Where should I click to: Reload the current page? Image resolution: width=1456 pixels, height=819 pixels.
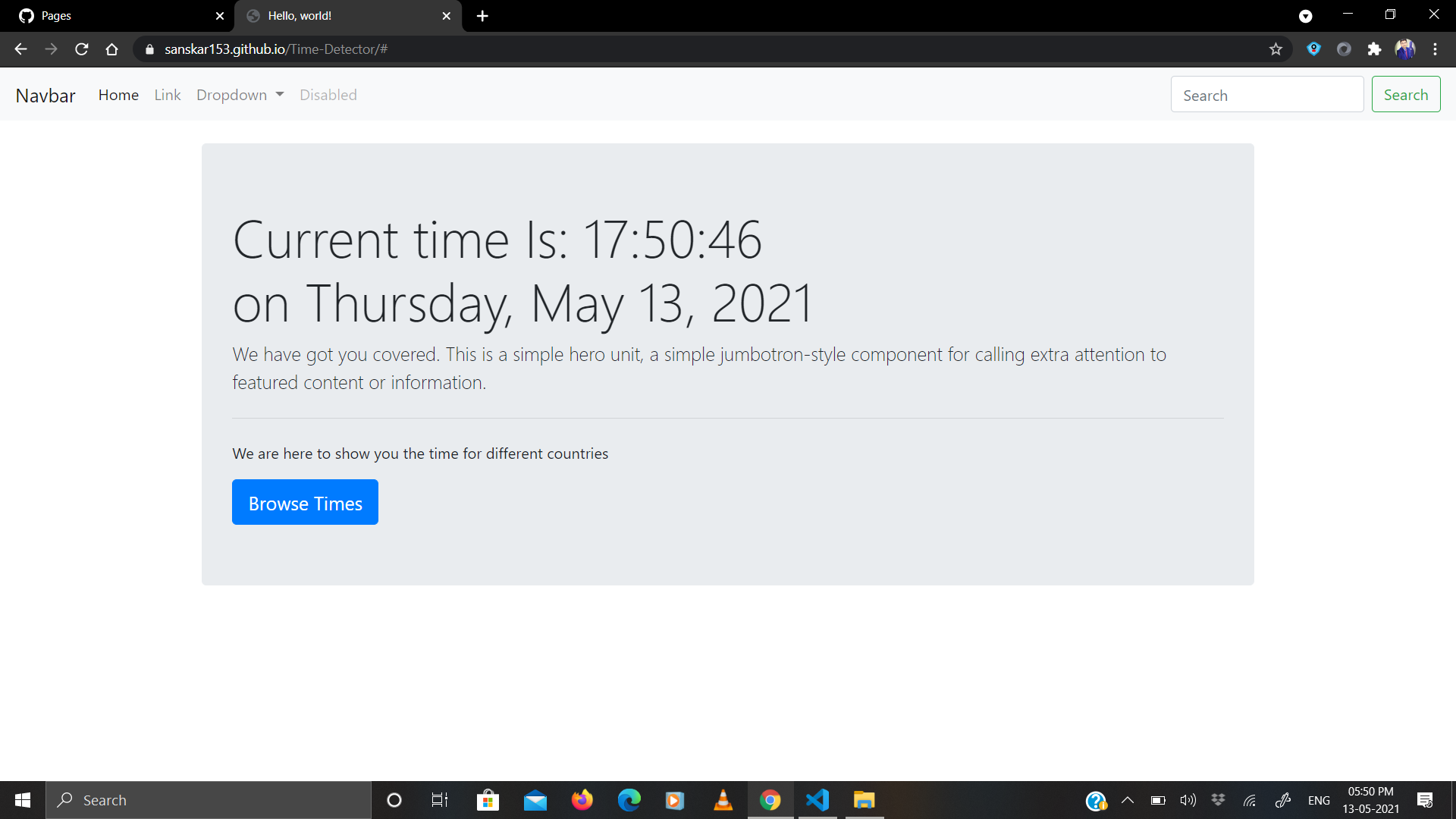pos(81,49)
